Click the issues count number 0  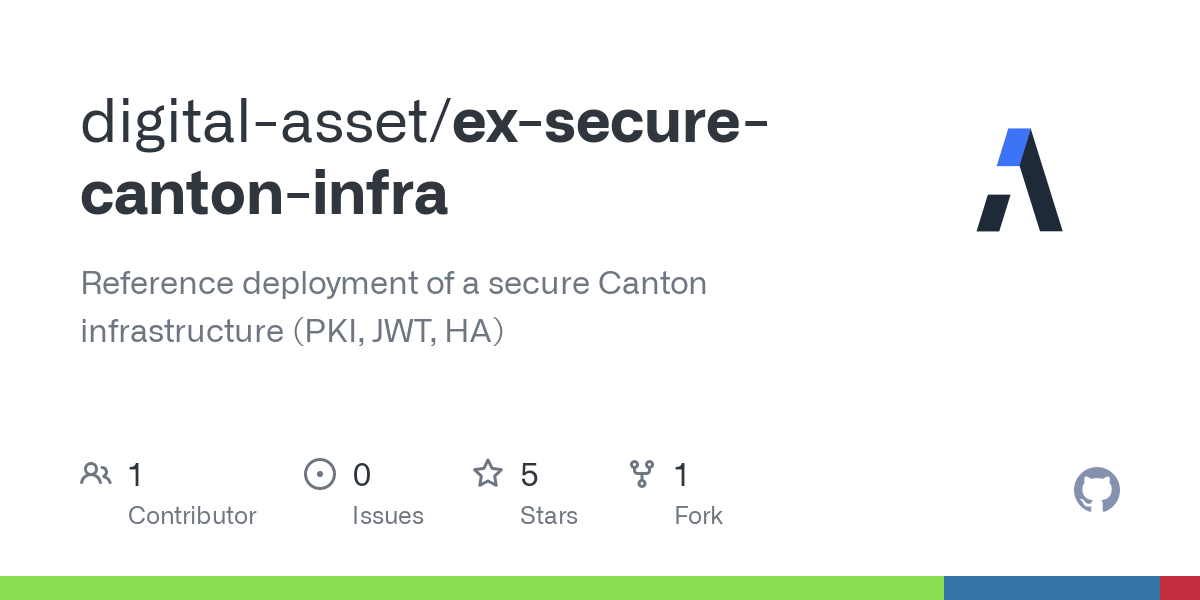[x=361, y=475]
